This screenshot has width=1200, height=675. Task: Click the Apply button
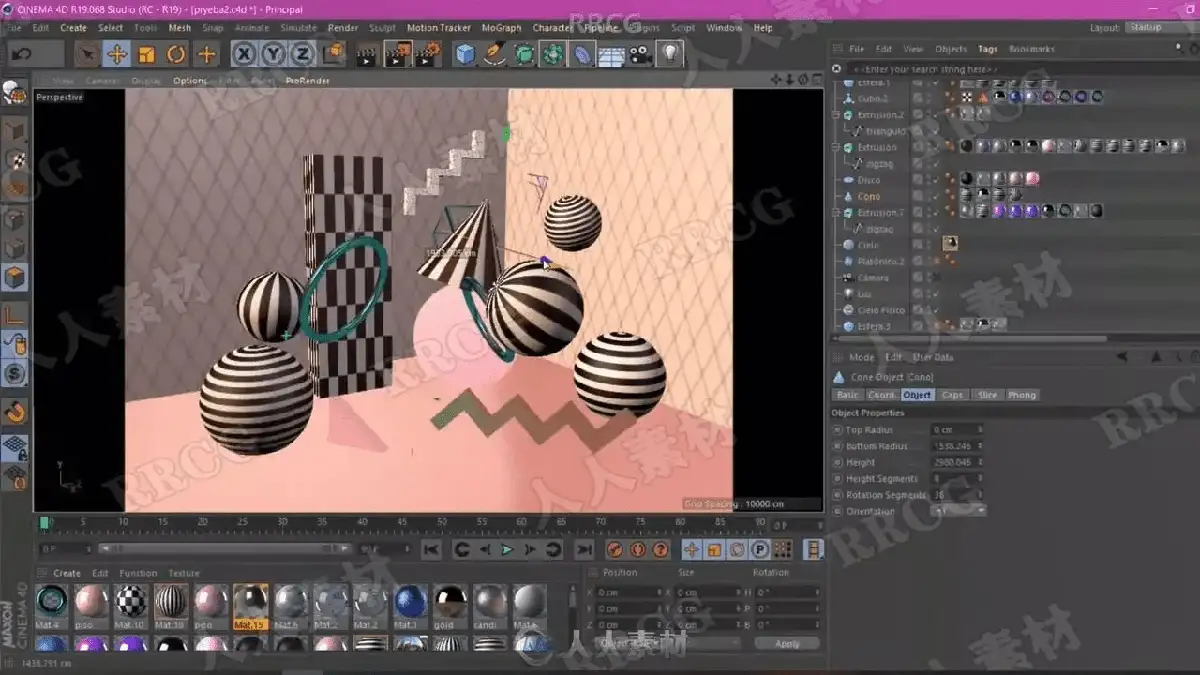788,644
